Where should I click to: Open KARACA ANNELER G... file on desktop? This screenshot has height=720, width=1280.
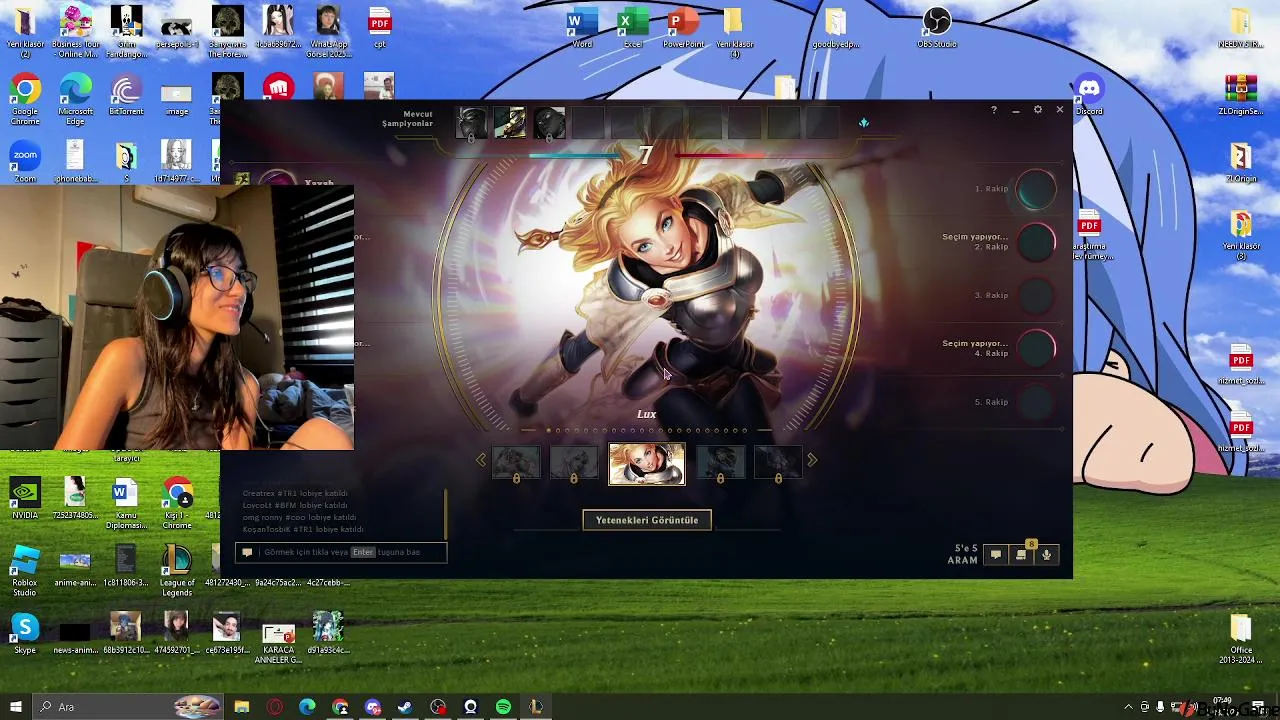tap(277, 643)
